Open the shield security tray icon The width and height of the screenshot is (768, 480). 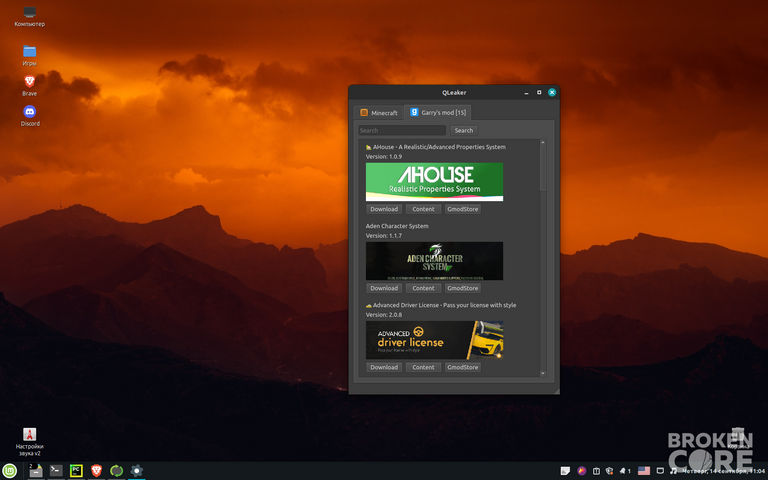pos(609,471)
